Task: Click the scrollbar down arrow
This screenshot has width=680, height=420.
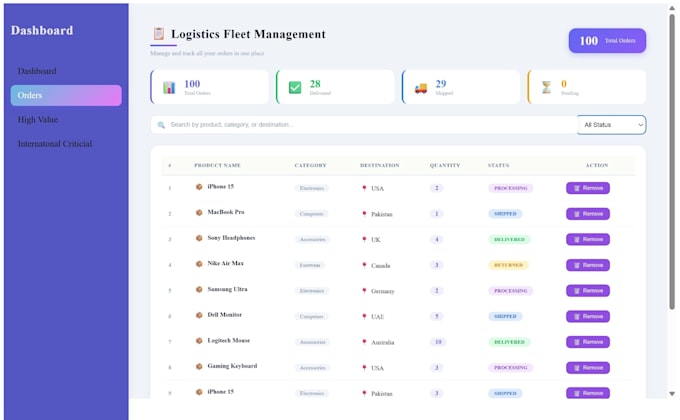Action: point(672,394)
